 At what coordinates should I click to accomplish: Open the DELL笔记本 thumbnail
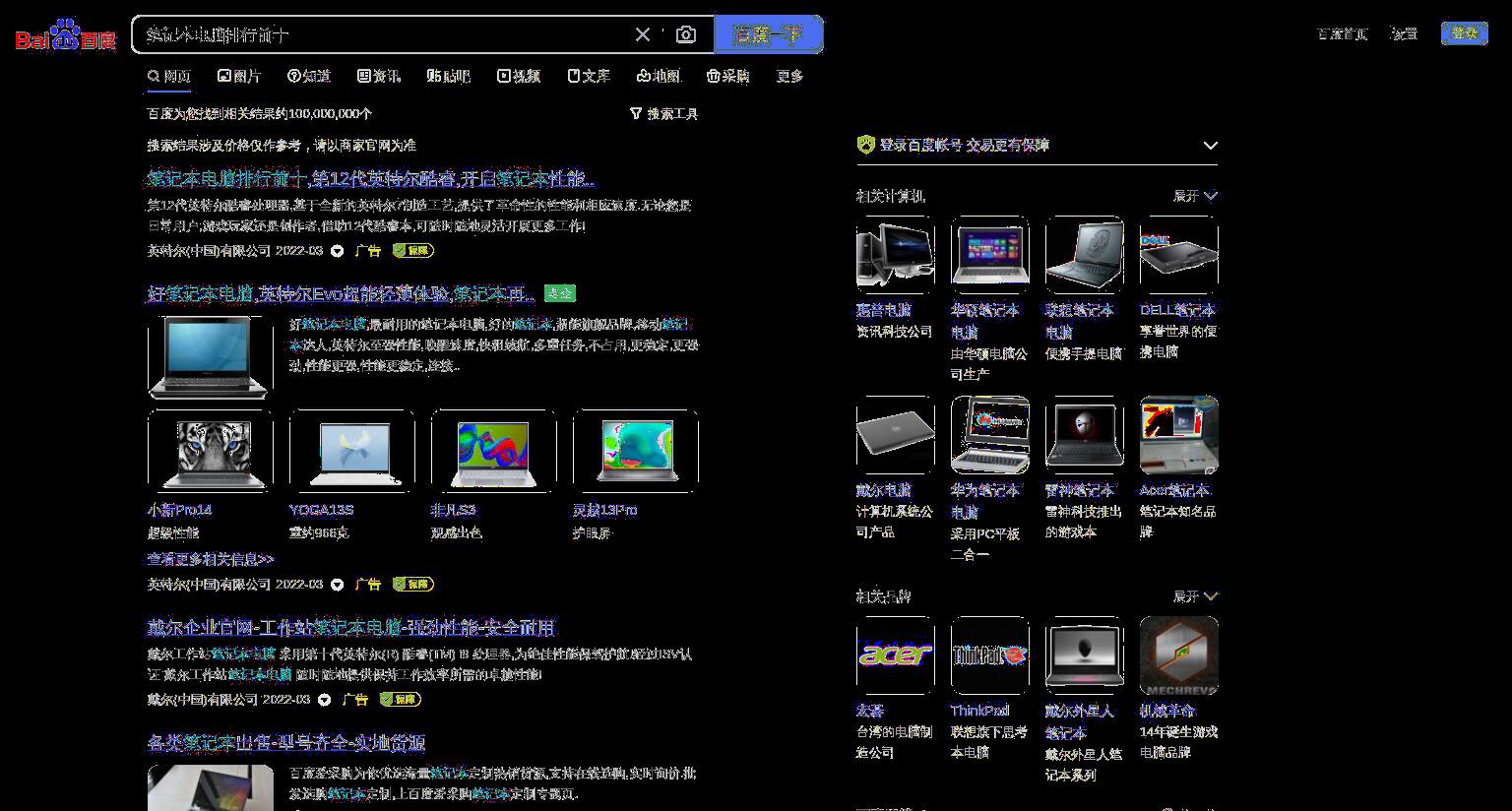(x=1179, y=255)
